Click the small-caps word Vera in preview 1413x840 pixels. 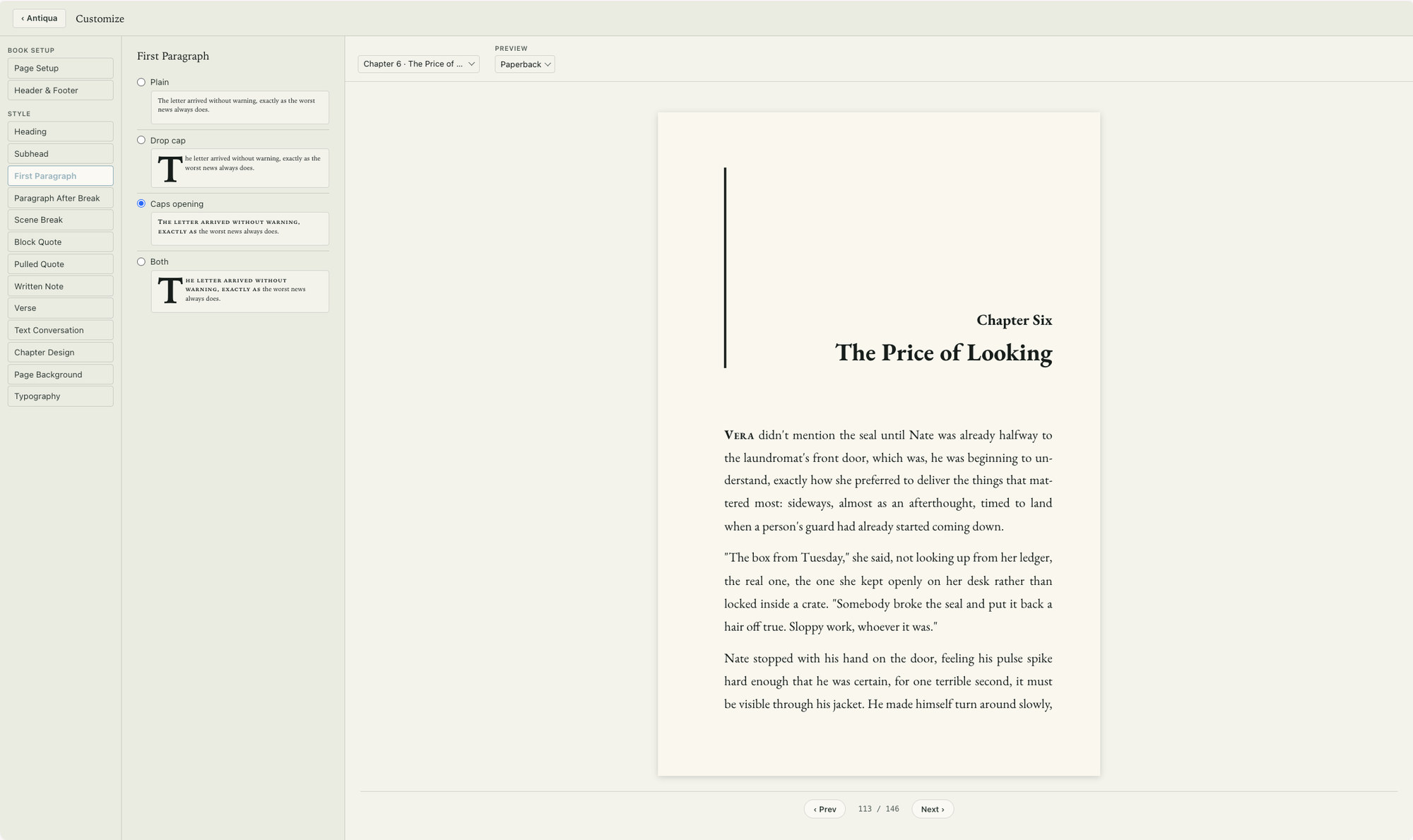tap(739, 435)
